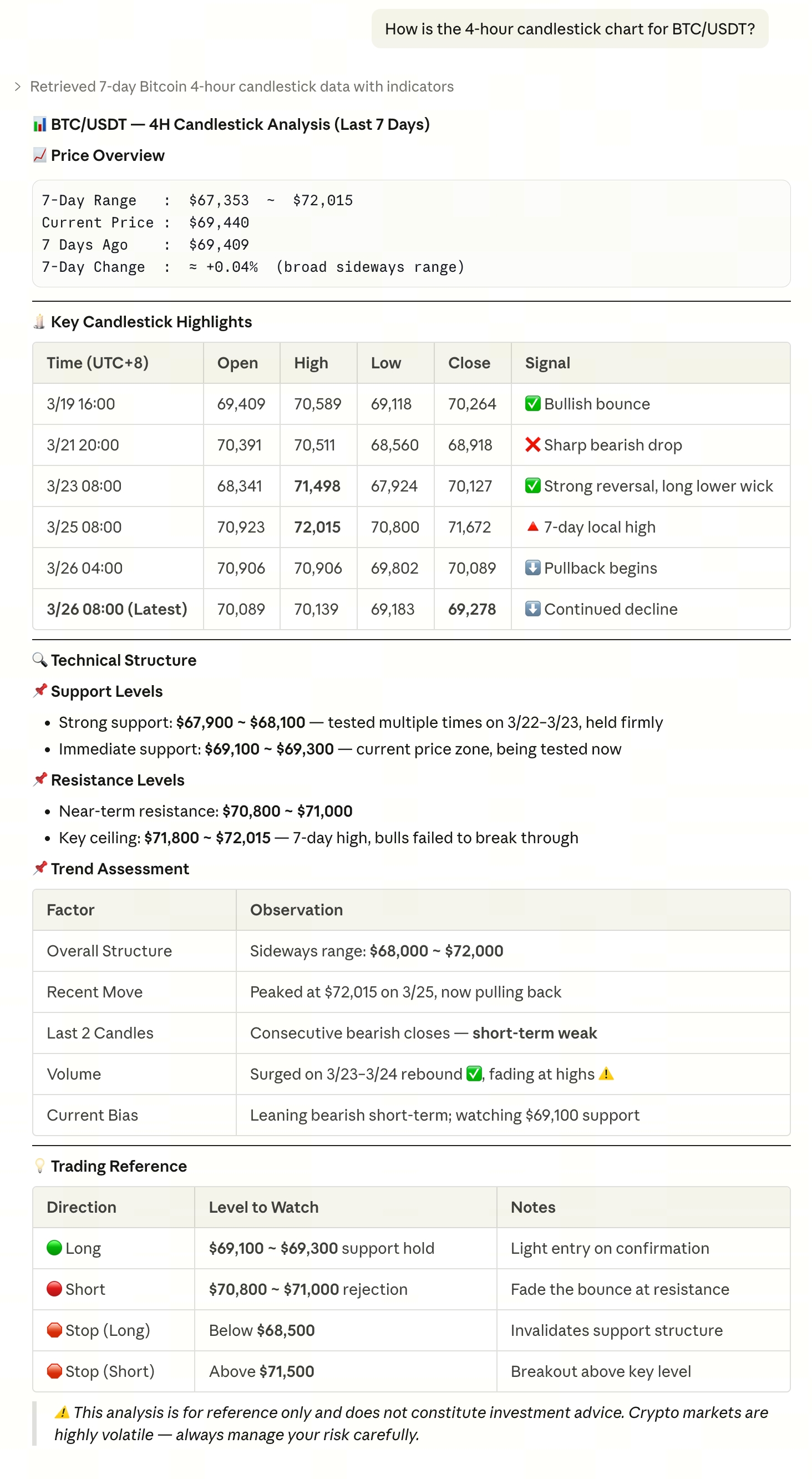
Task: Click the red triangle in 7-day local high
Action: coord(532,526)
